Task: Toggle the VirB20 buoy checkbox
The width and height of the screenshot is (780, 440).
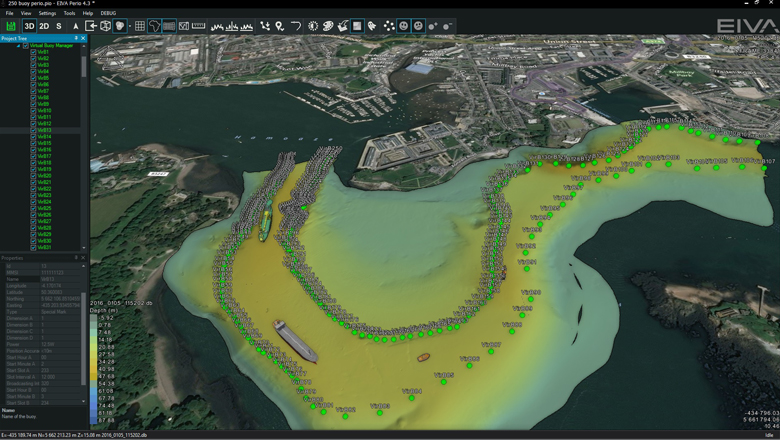Action: [33, 176]
